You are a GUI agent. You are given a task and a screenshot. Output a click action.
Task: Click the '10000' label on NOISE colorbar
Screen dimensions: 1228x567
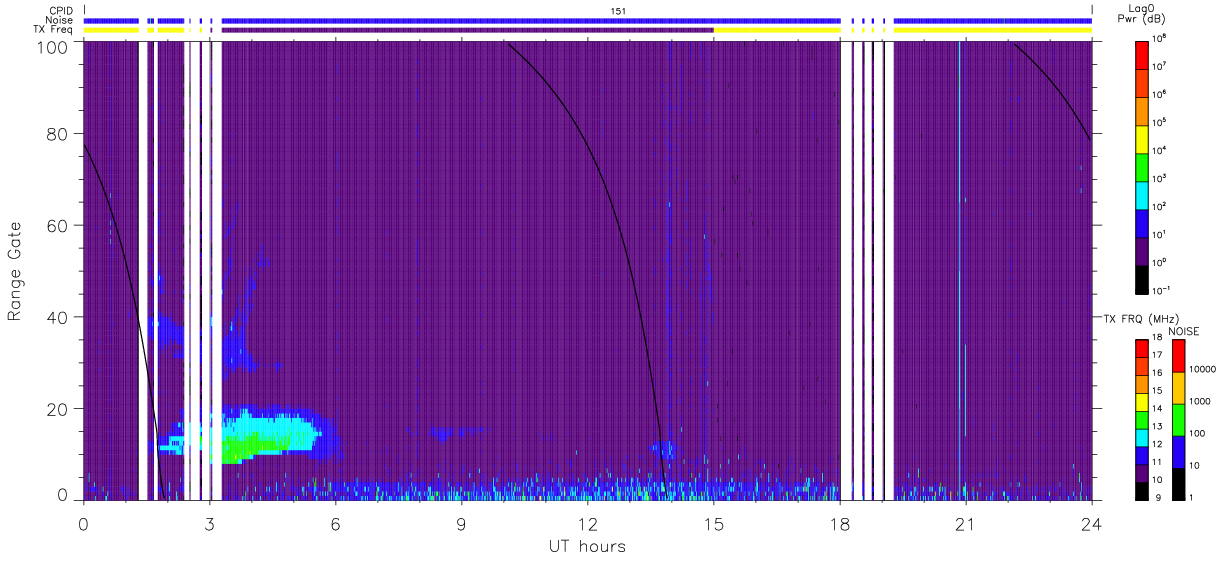(x=1203, y=371)
